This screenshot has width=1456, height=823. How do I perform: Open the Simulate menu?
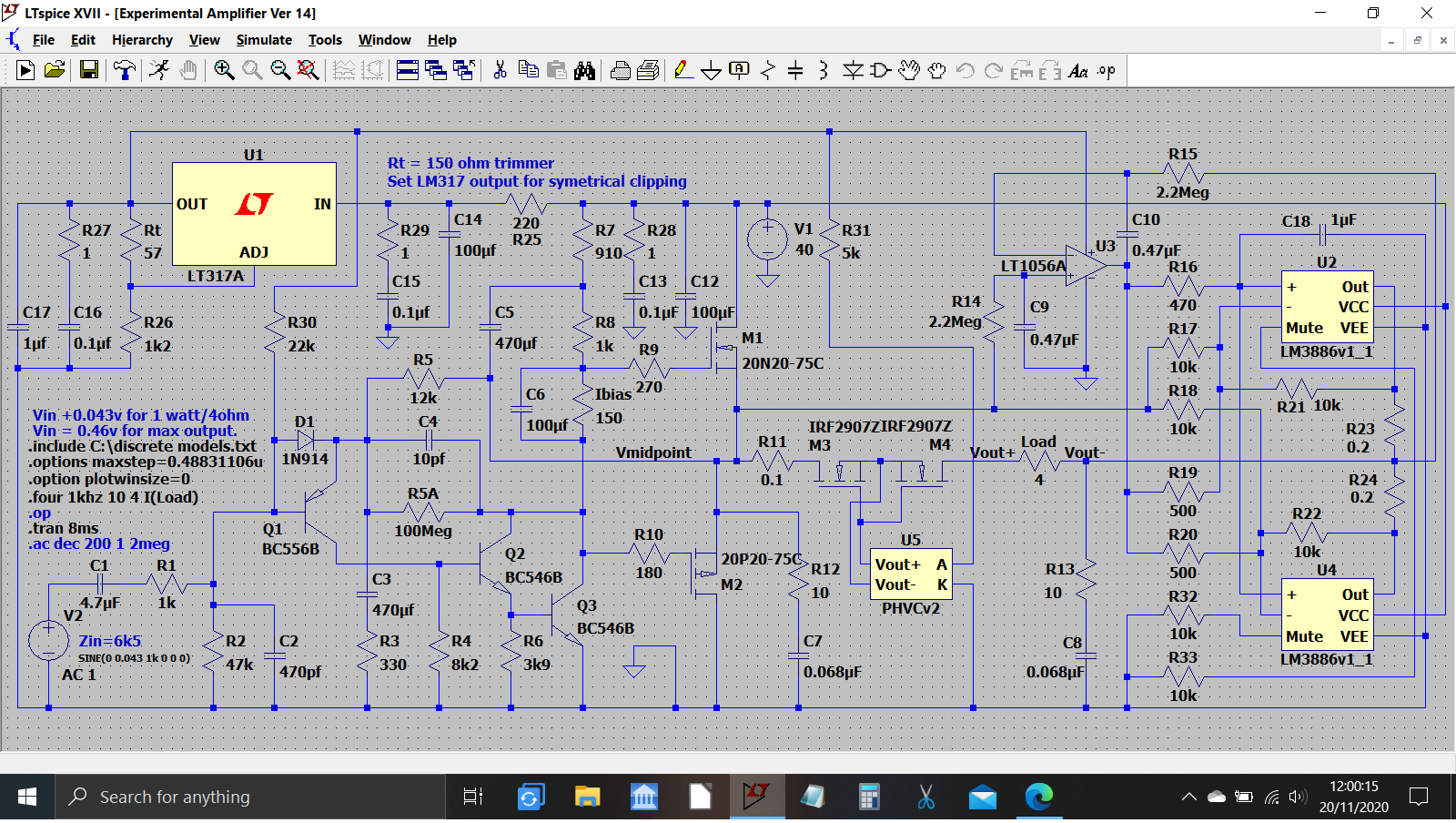pos(264,40)
